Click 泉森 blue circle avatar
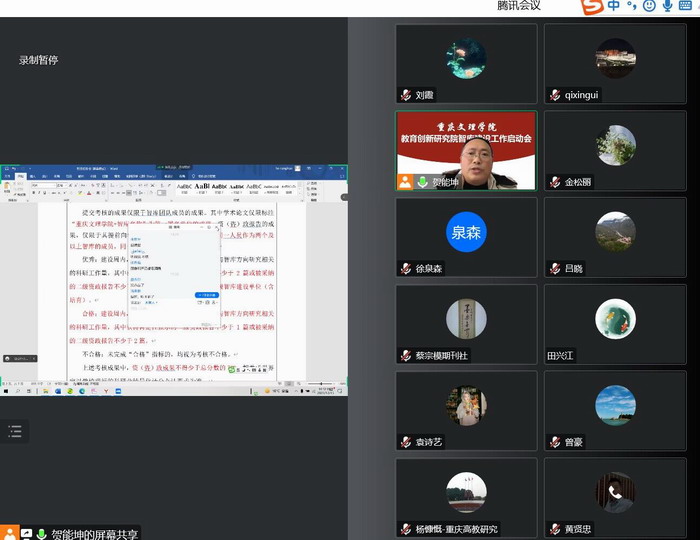Image resolution: width=700 pixels, height=540 pixels. point(466,232)
